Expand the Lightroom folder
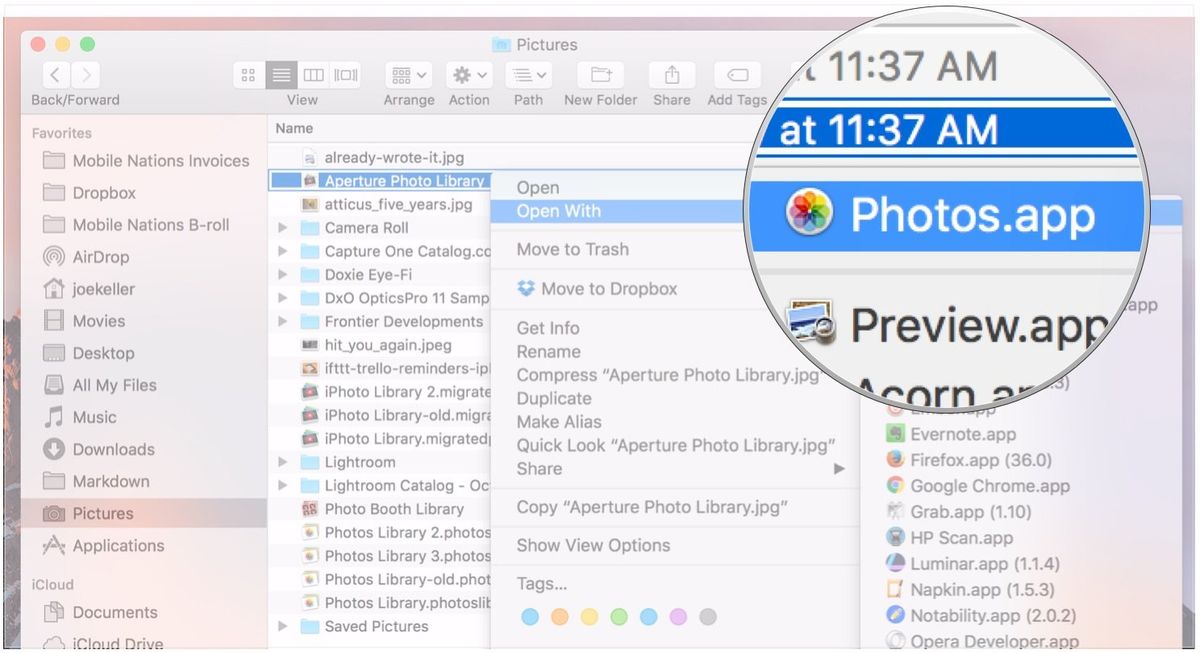 coord(282,461)
